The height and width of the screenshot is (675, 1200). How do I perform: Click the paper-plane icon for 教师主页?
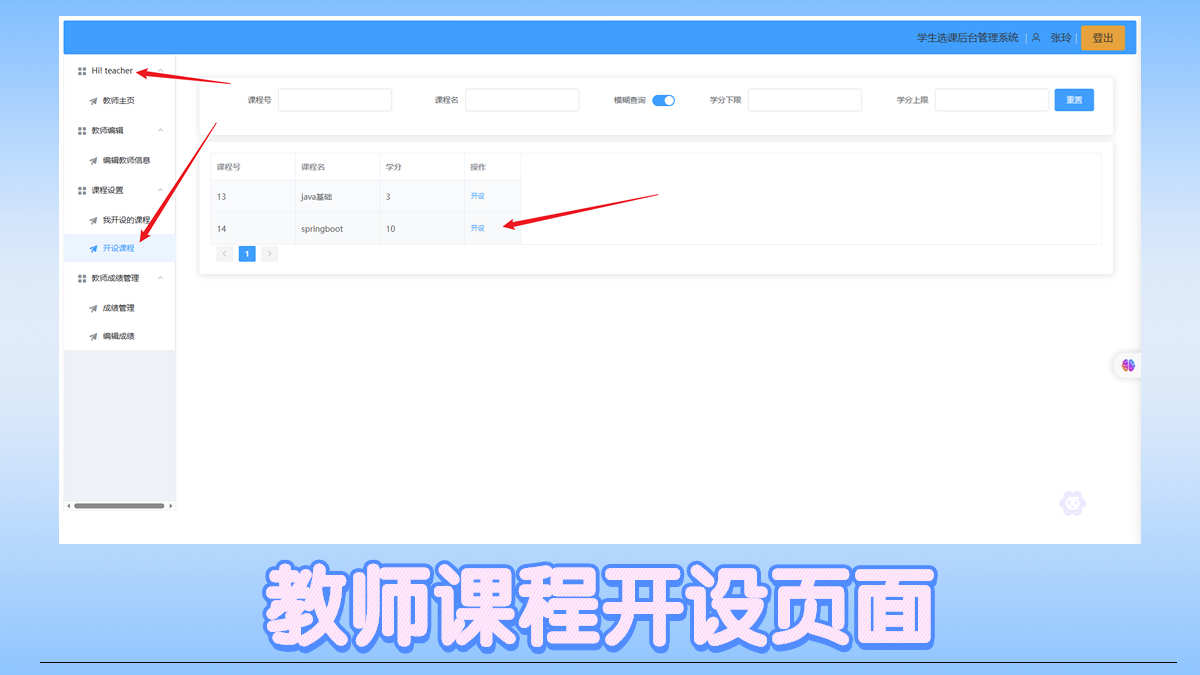[93, 101]
